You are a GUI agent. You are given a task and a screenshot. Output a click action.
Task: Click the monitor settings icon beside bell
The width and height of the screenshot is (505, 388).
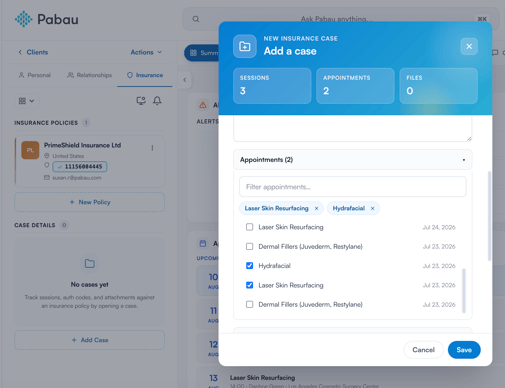tap(141, 101)
